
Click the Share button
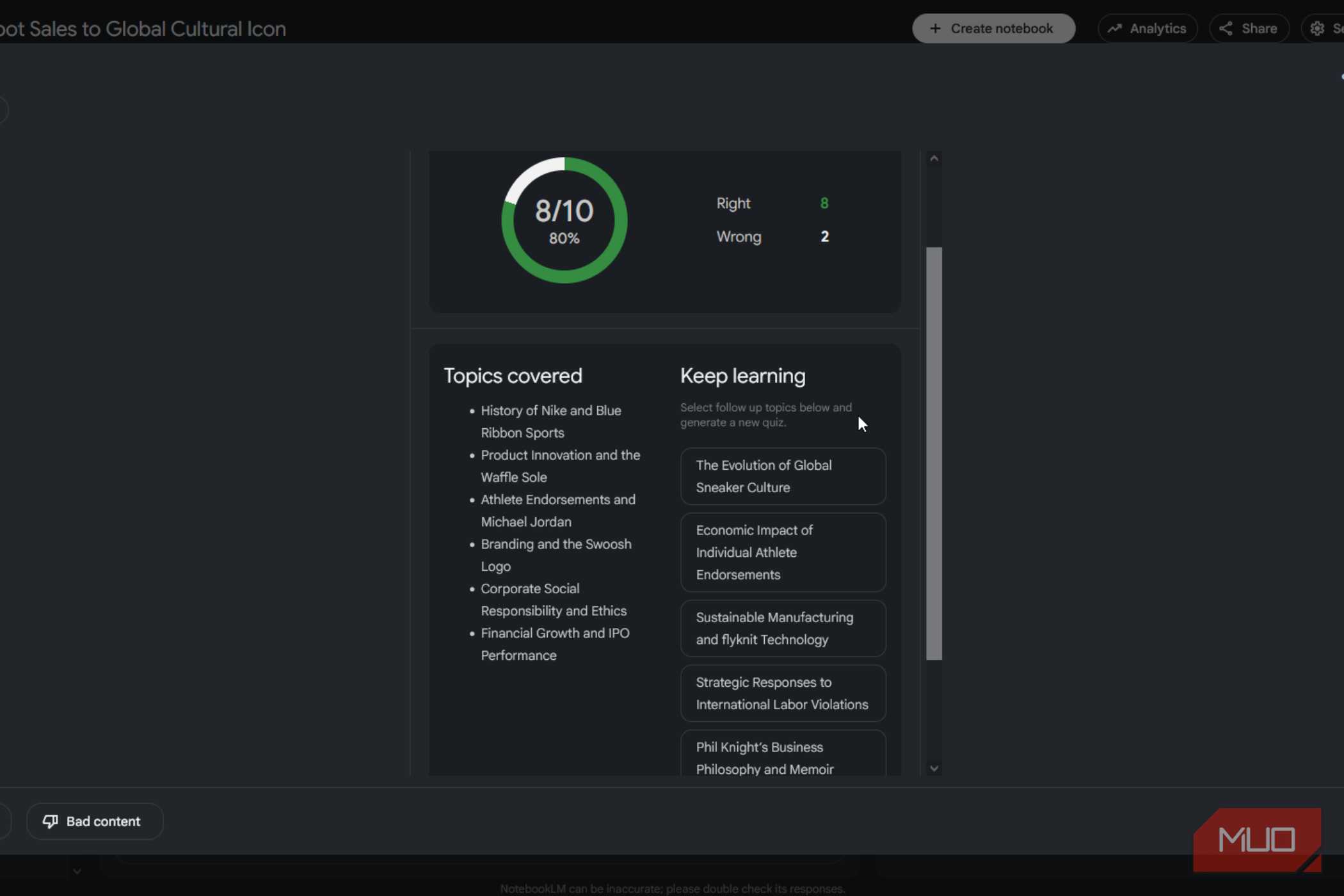(1249, 28)
